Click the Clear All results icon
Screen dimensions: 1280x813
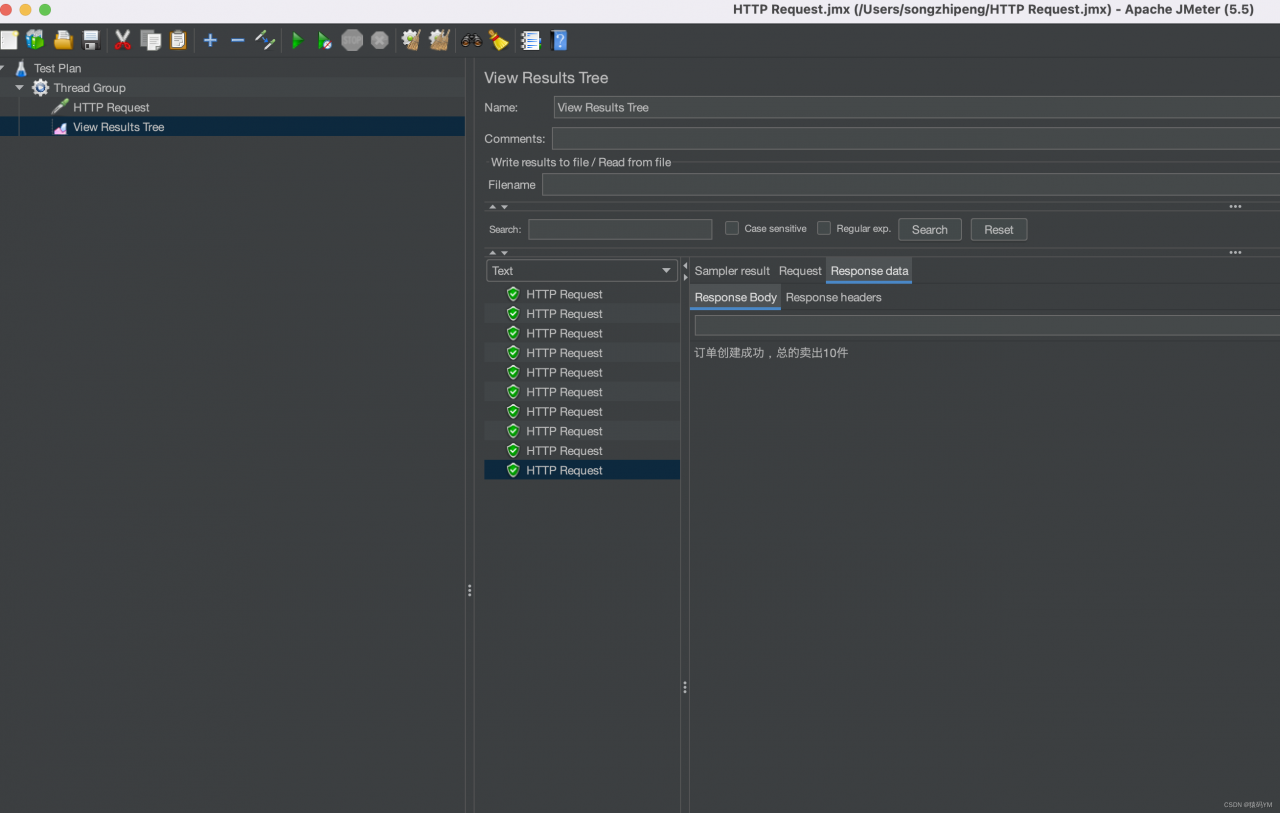pyautogui.click(x=438, y=41)
